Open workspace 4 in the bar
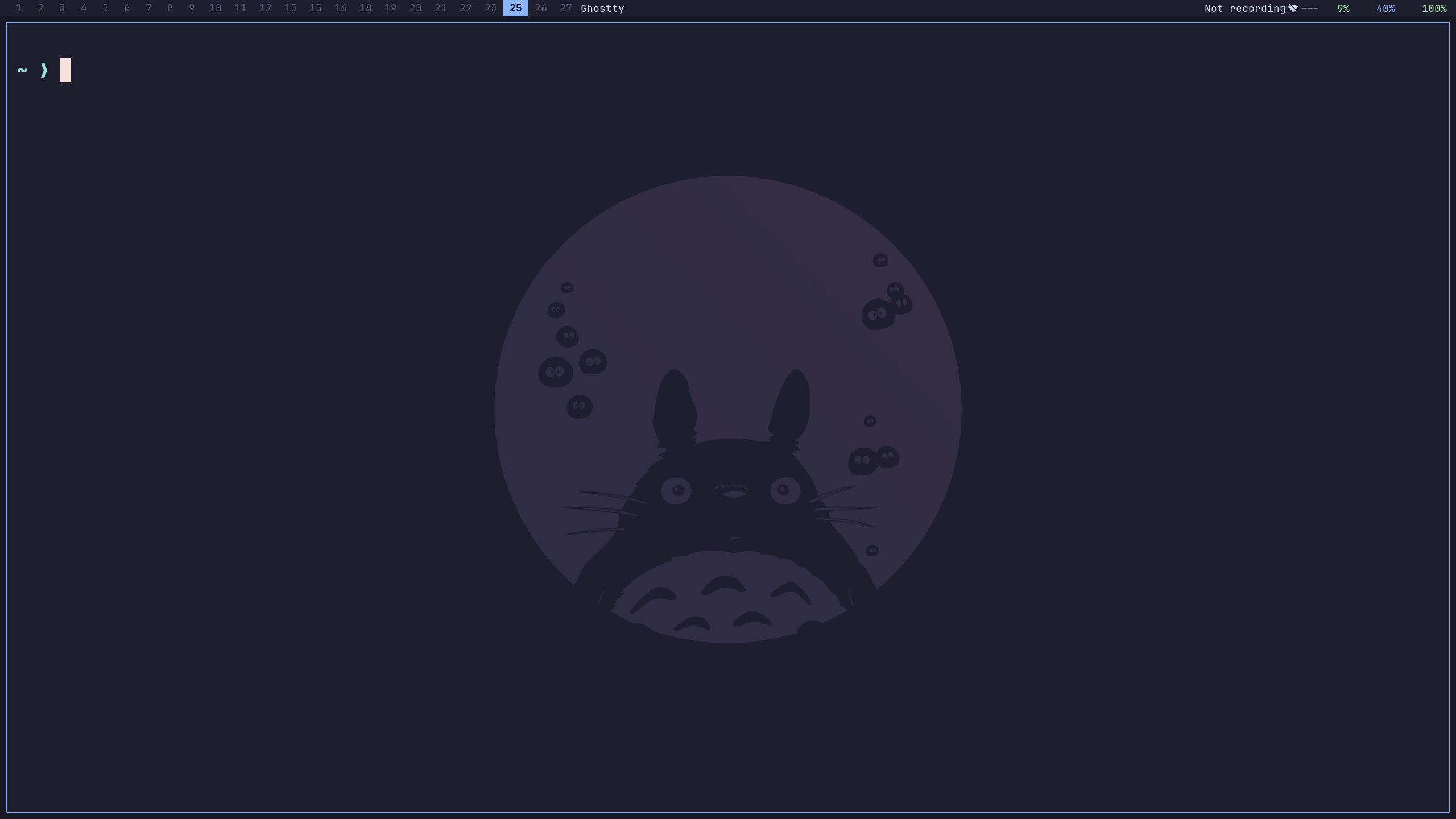The height and width of the screenshot is (819, 1456). [84, 8]
